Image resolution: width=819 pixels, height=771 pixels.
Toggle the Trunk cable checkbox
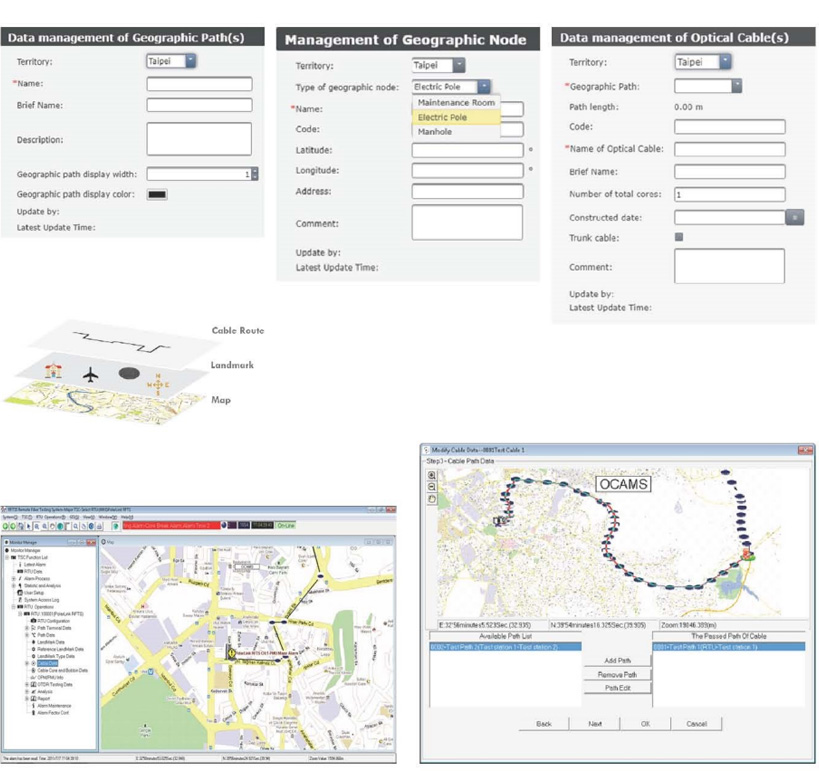coord(679,238)
